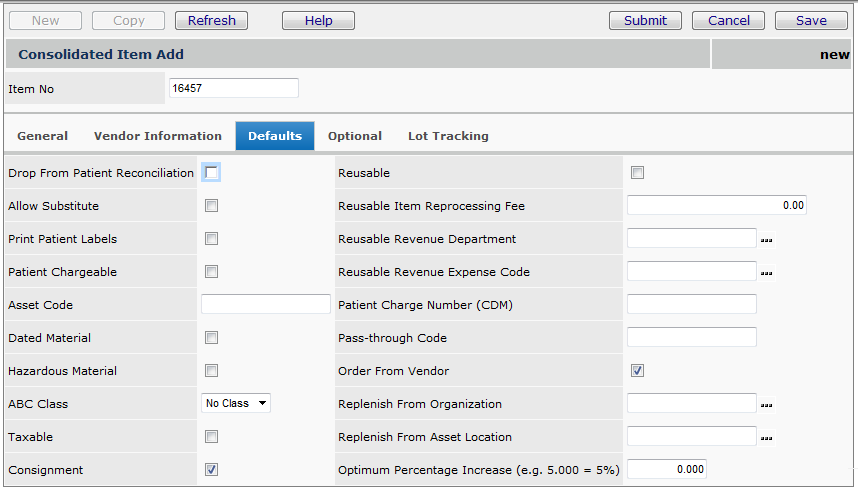This screenshot has width=858, height=497.
Task: Open the Lot Tracking tab
Action: tap(448, 136)
